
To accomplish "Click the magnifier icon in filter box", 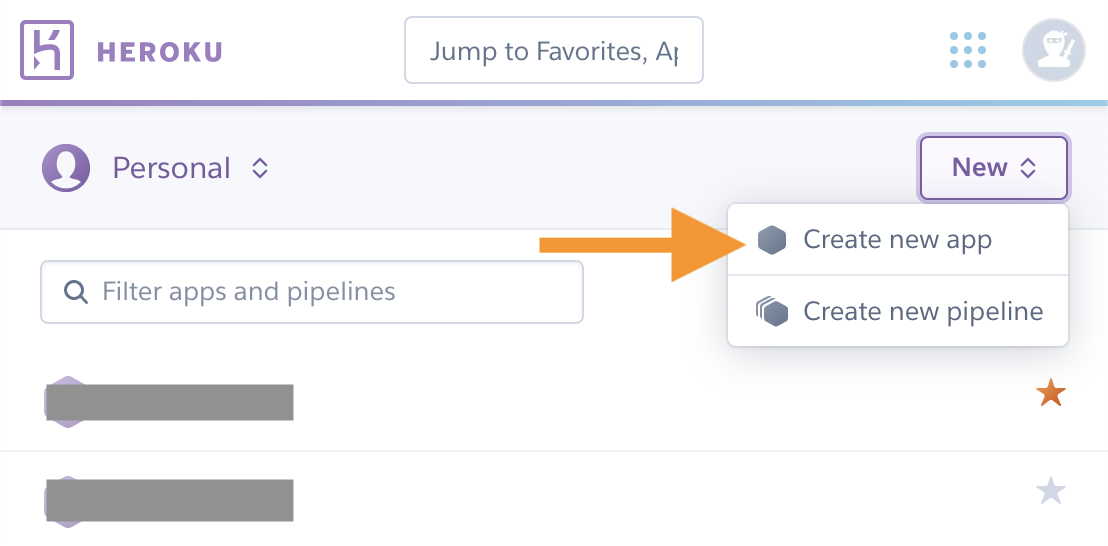I will click(76, 292).
